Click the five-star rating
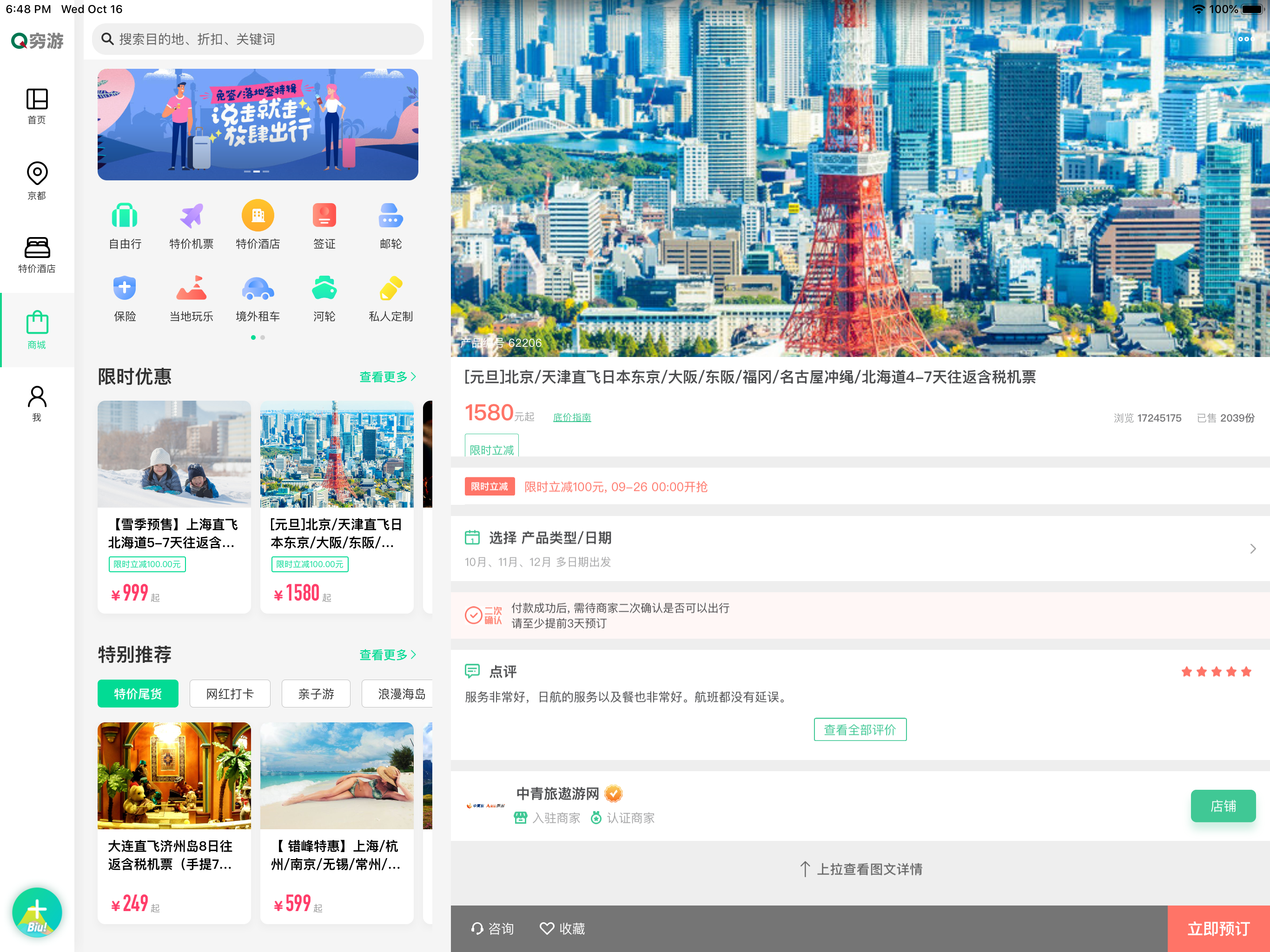 (x=1216, y=671)
